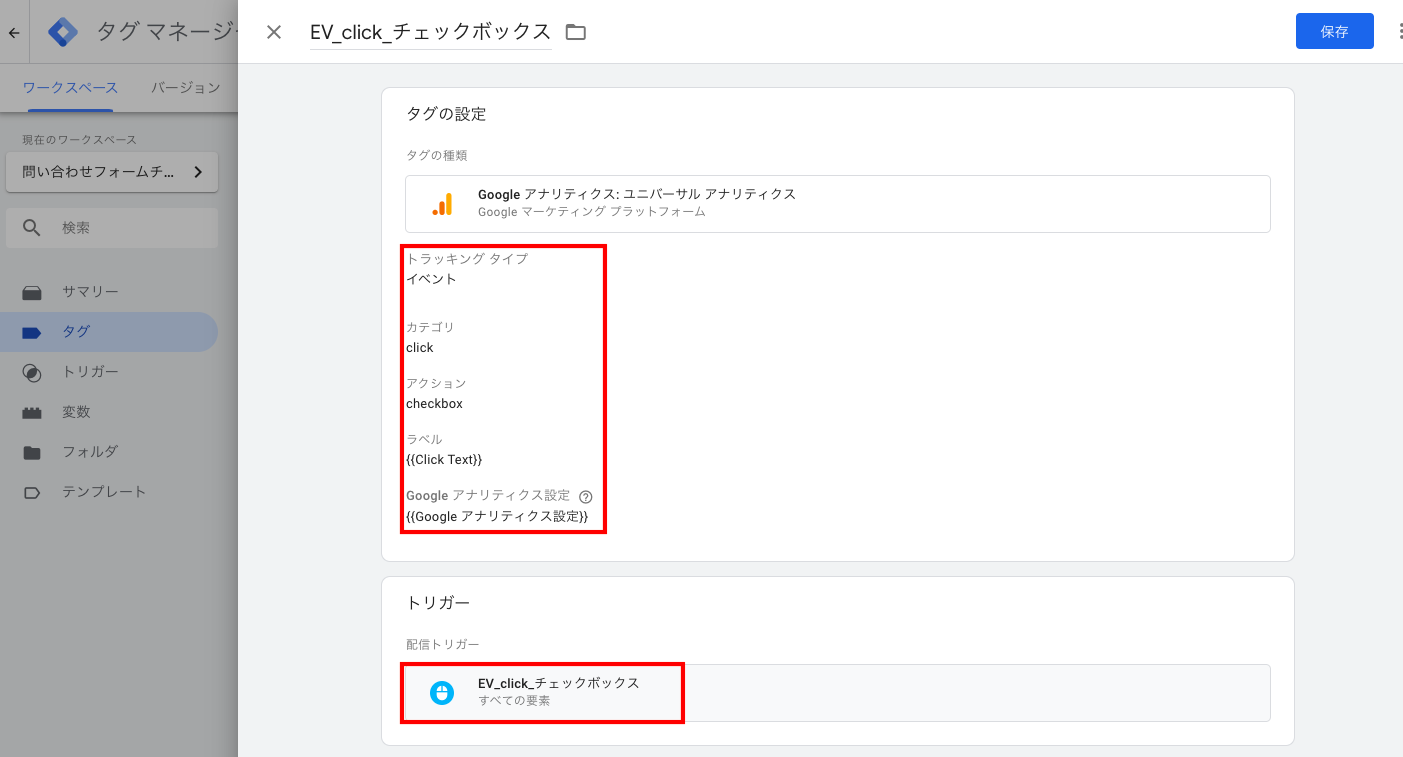Click the テンプレート outline tag icon
Screen dimensions: 1403x757
32,492
